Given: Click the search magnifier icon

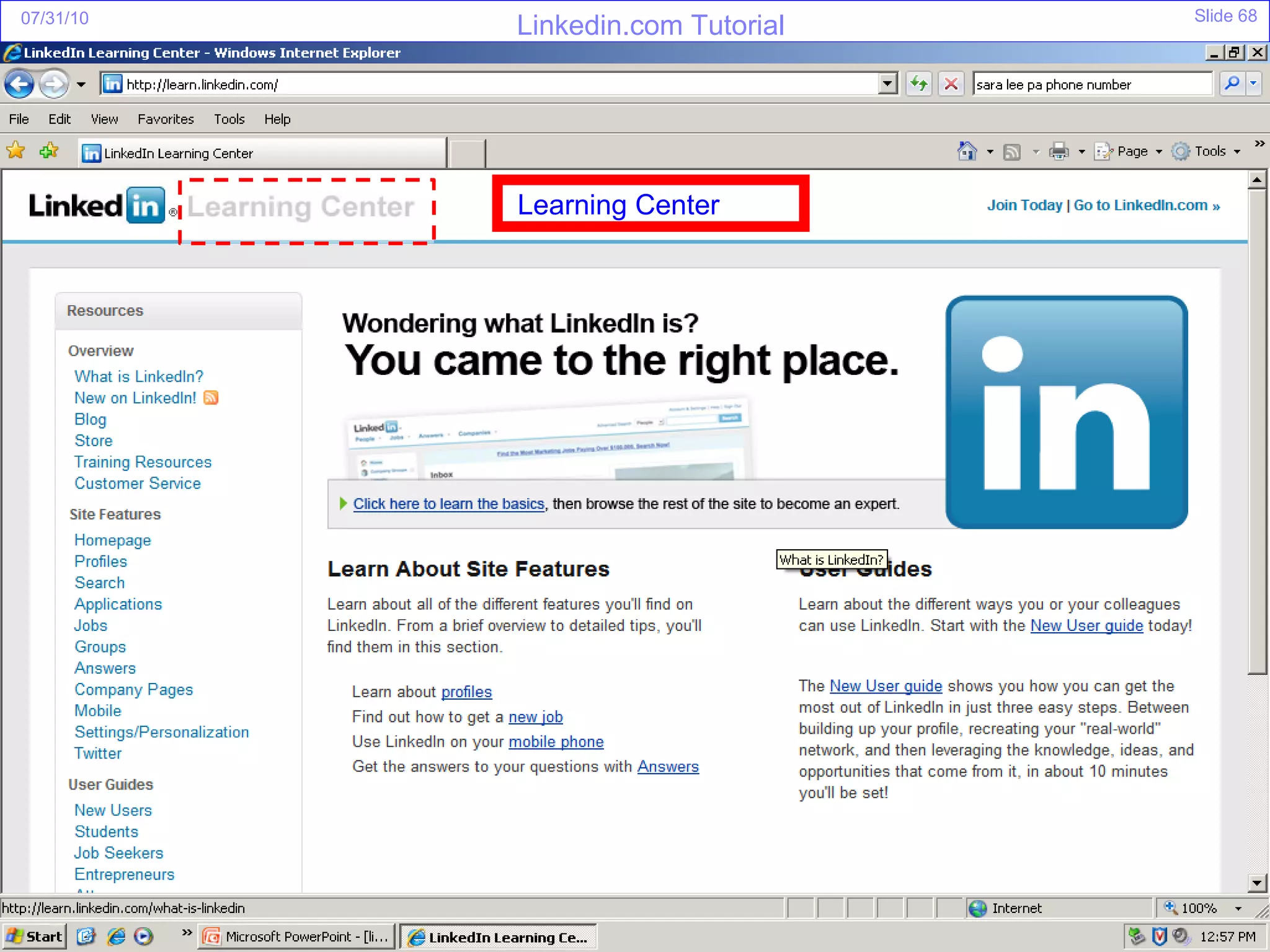Looking at the screenshot, I should 1232,84.
